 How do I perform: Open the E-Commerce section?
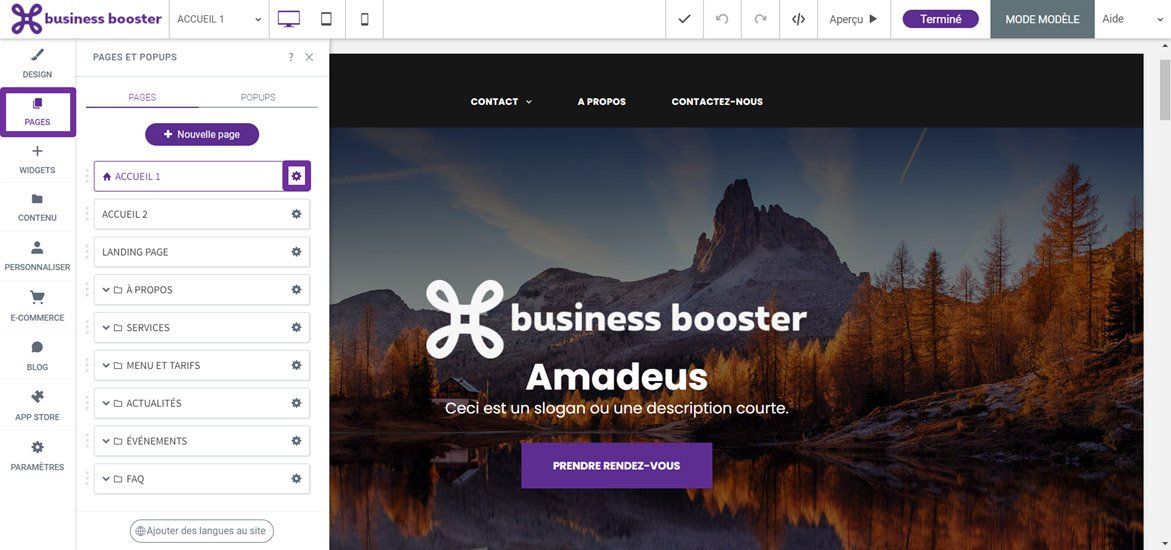pos(37,306)
